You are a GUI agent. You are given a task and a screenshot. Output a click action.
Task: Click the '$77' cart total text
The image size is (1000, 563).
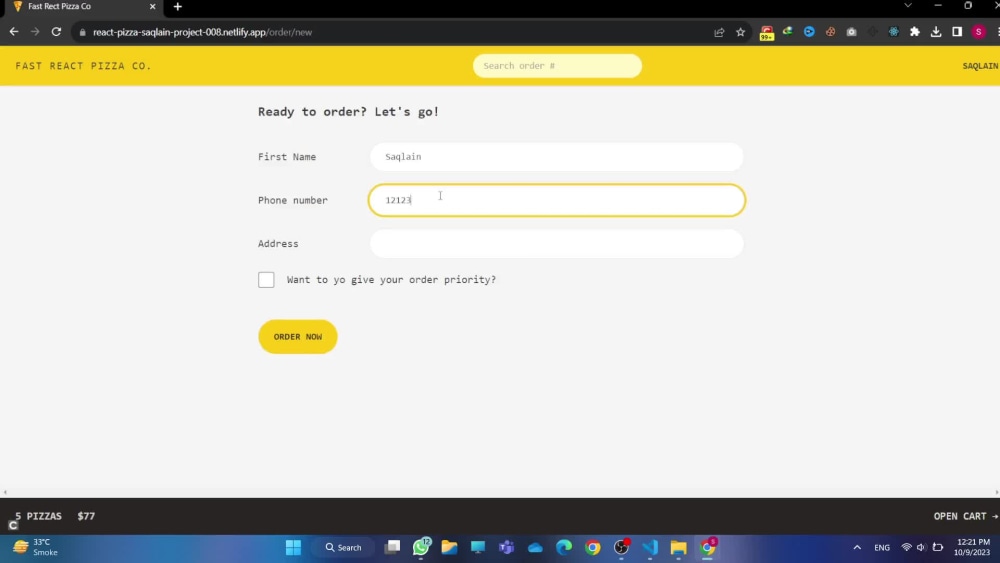click(x=86, y=516)
